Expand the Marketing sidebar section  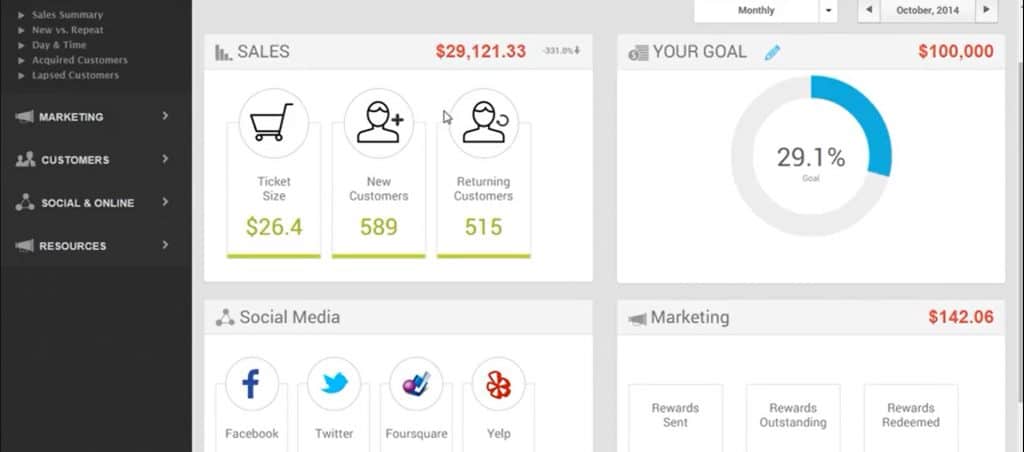tap(91, 116)
